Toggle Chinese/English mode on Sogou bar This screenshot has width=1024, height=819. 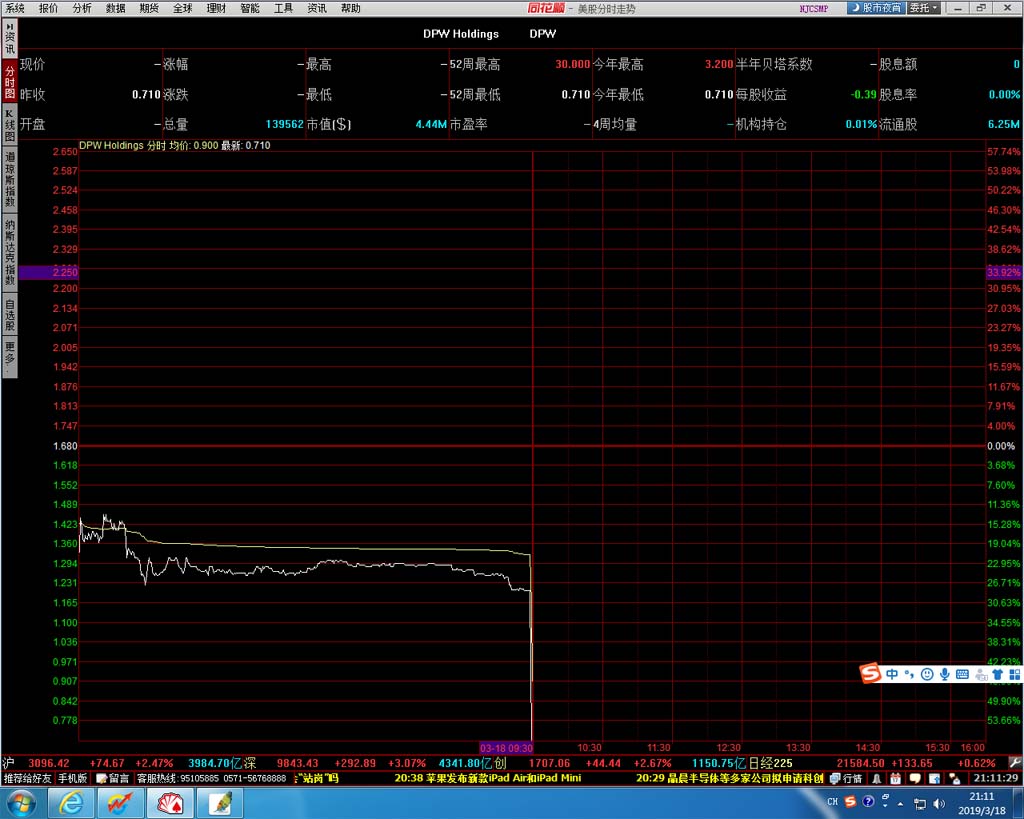click(891, 674)
